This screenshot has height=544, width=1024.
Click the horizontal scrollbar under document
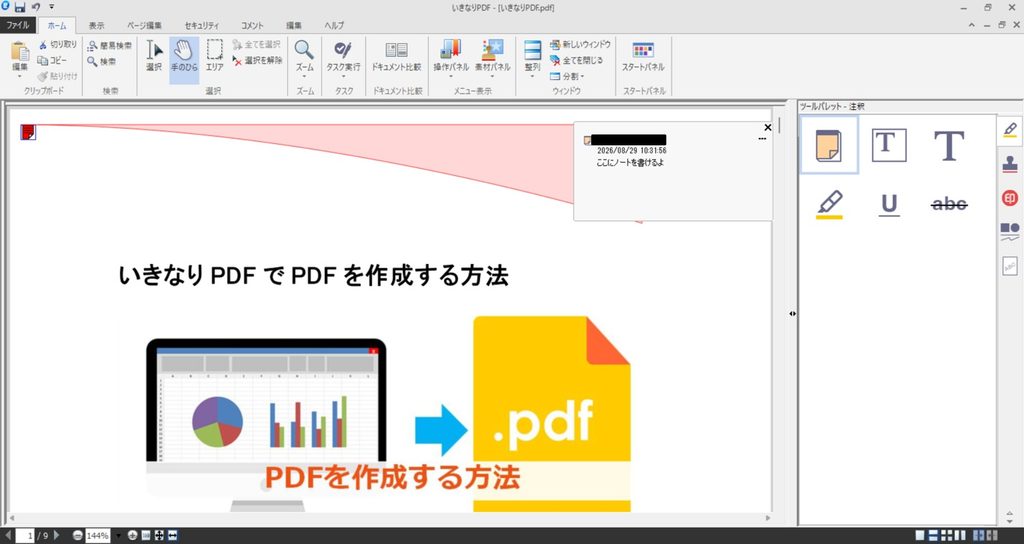click(389, 518)
